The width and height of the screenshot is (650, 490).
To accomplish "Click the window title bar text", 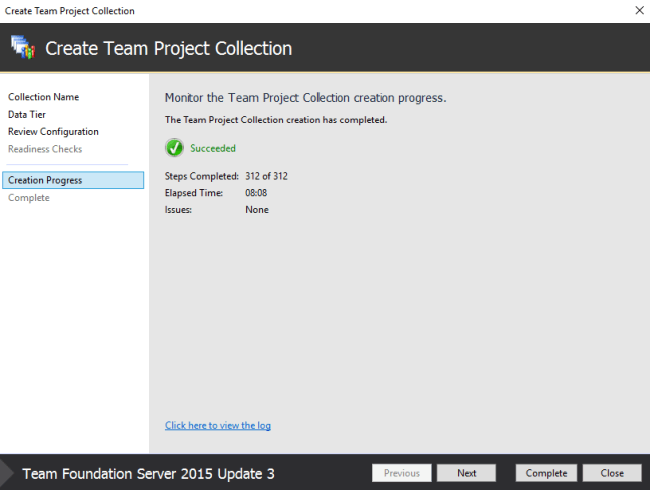I will pos(70,11).
